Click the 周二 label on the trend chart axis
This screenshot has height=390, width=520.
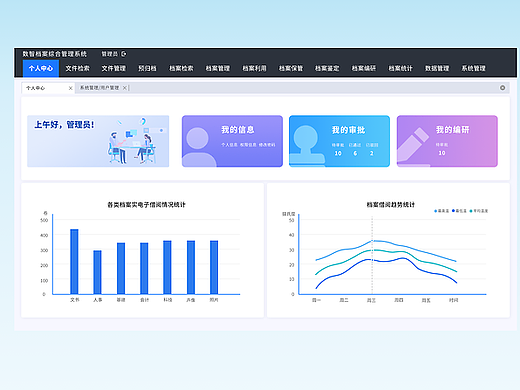344,300
